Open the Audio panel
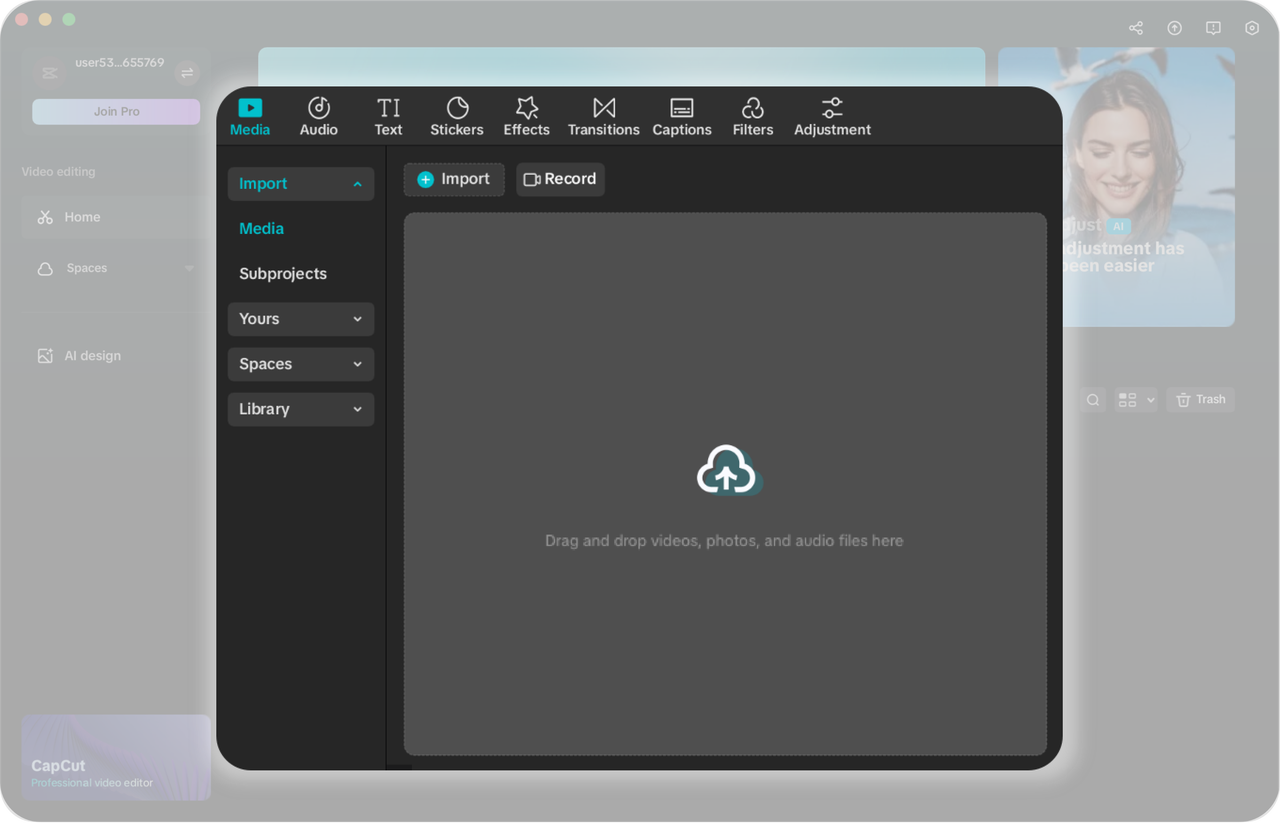Image resolution: width=1280 pixels, height=823 pixels. point(318,115)
